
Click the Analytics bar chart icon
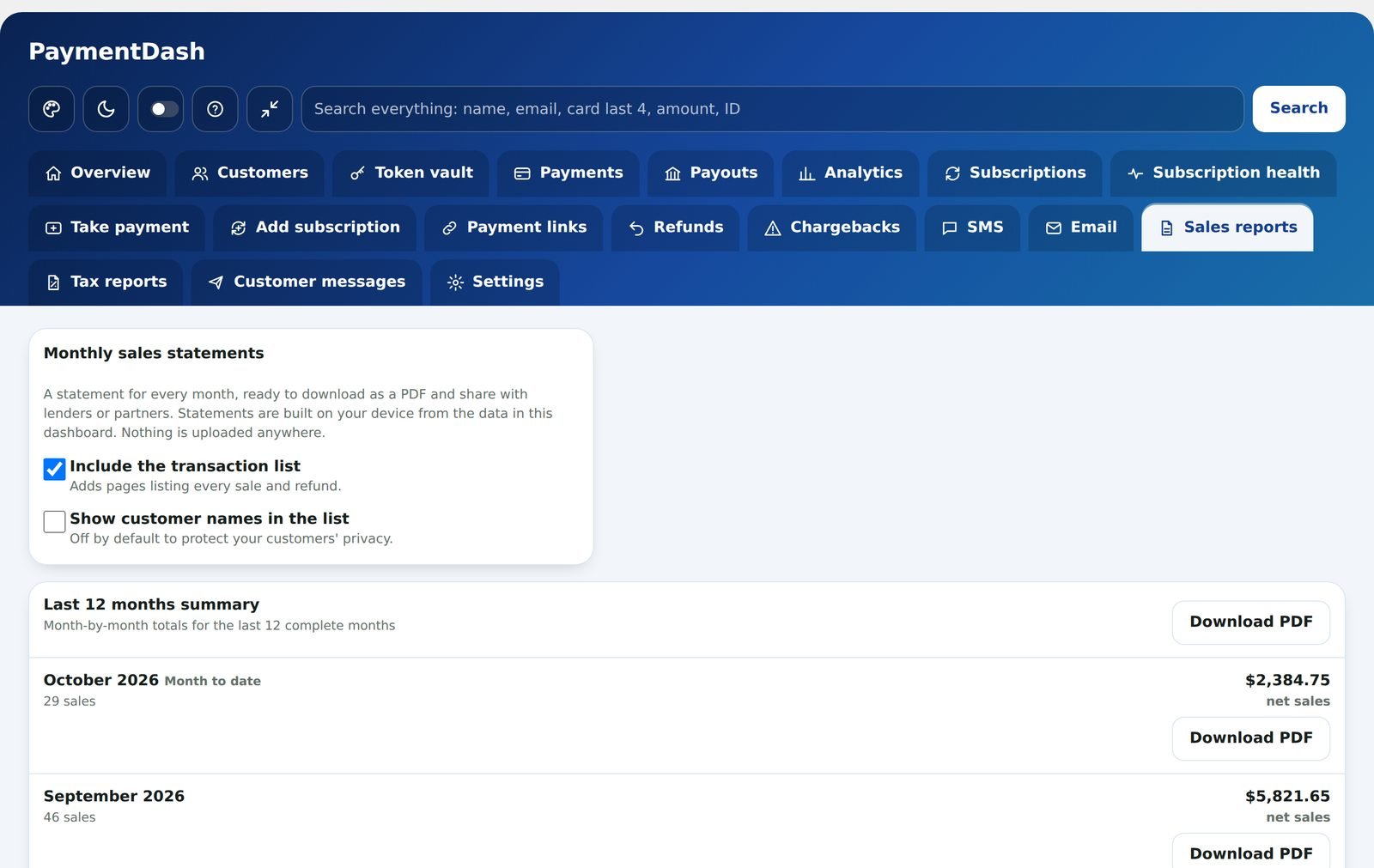pyautogui.click(x=806, y=174)
